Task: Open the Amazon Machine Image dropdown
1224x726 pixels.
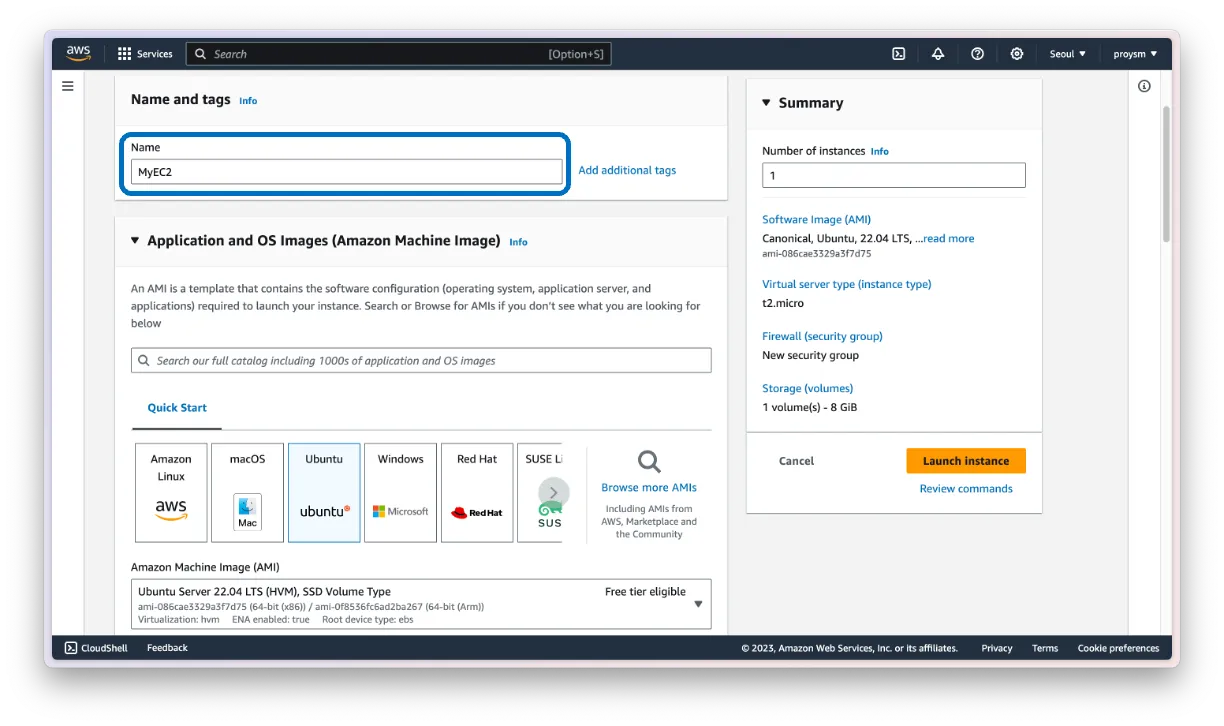Action: point(421,604)
